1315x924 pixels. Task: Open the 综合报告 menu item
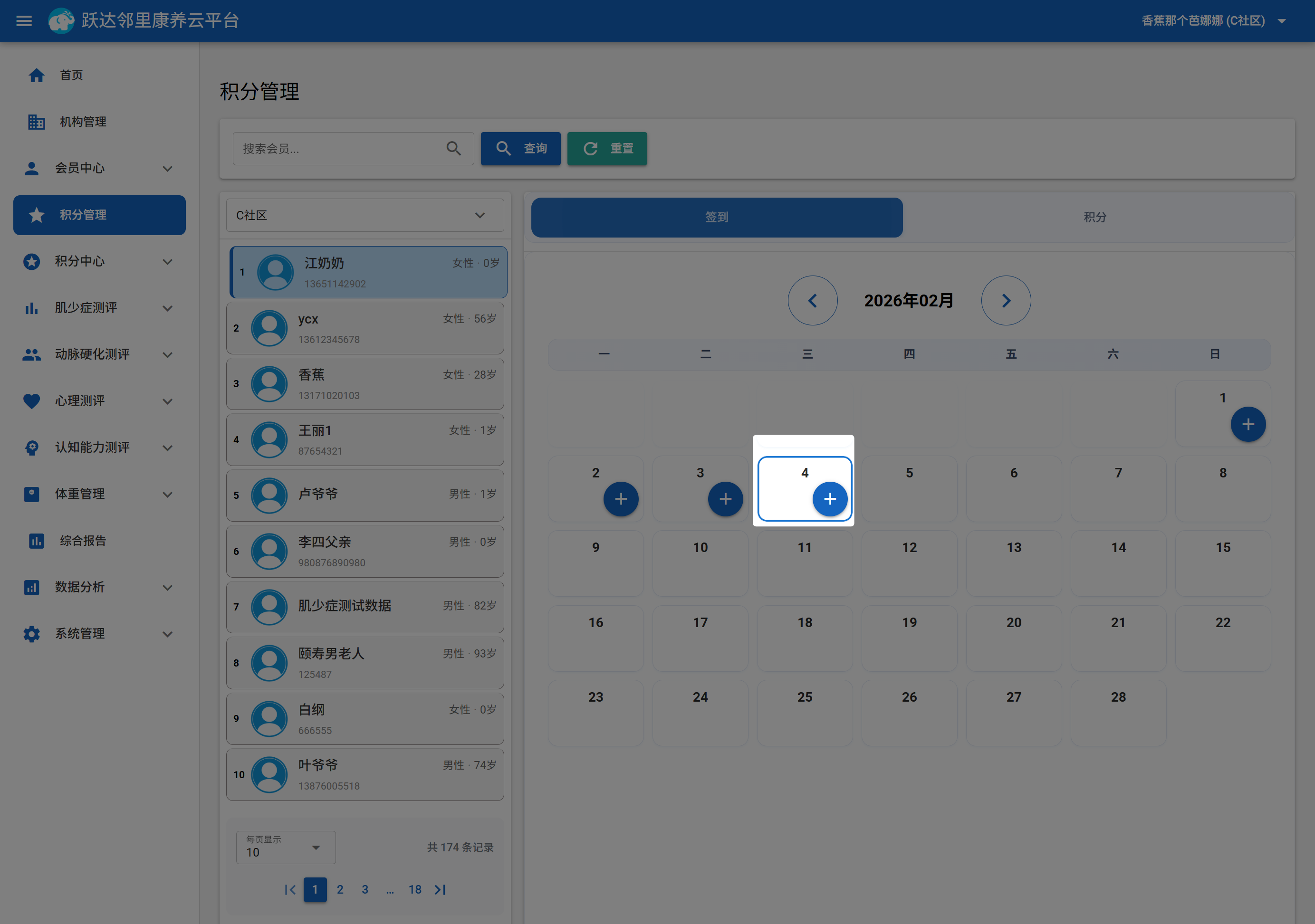[x=100, y=541]
